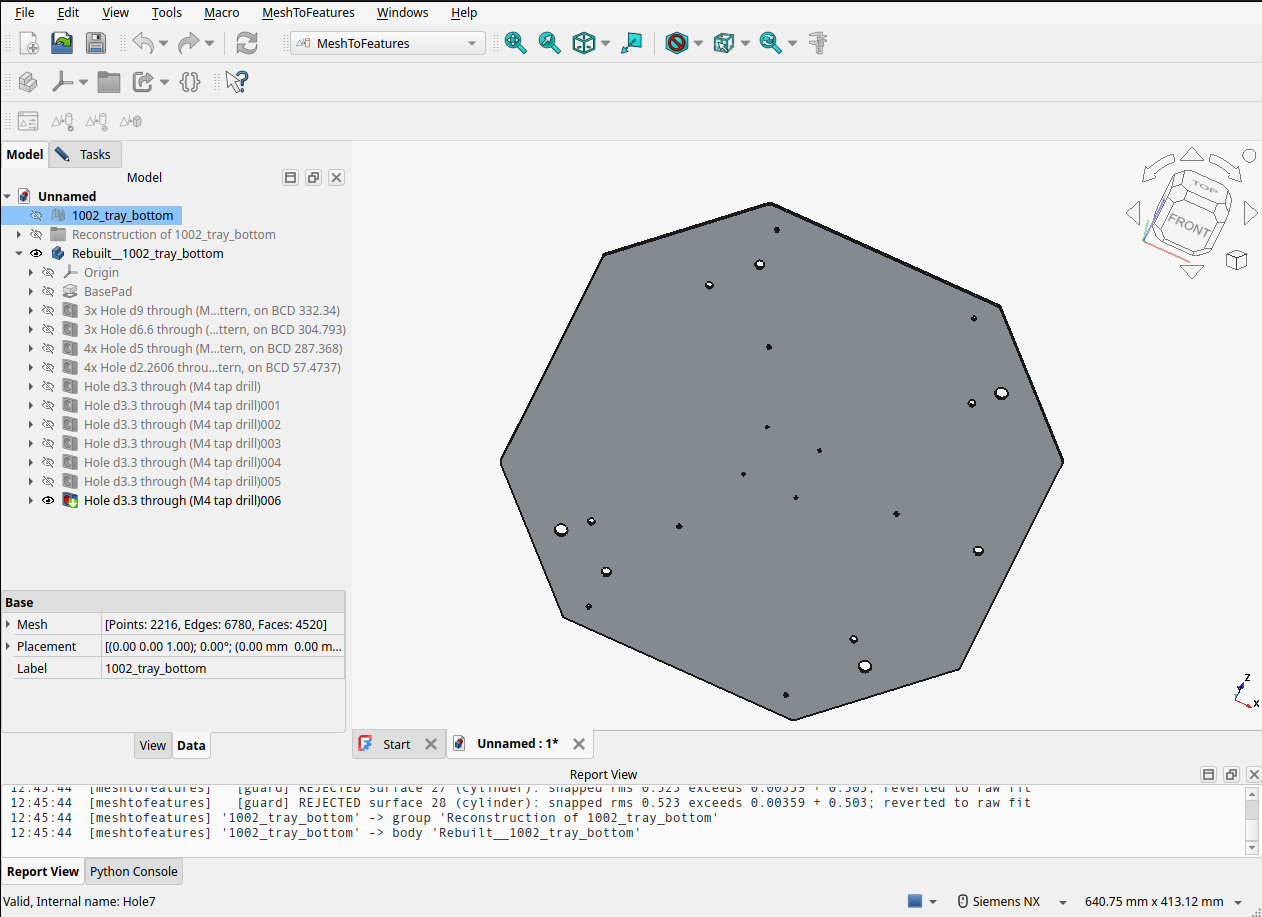Image resolution: width=1262 pixels, height=917 pixels.
Task: Expand the Placement property row
Action: coord(8,646)
